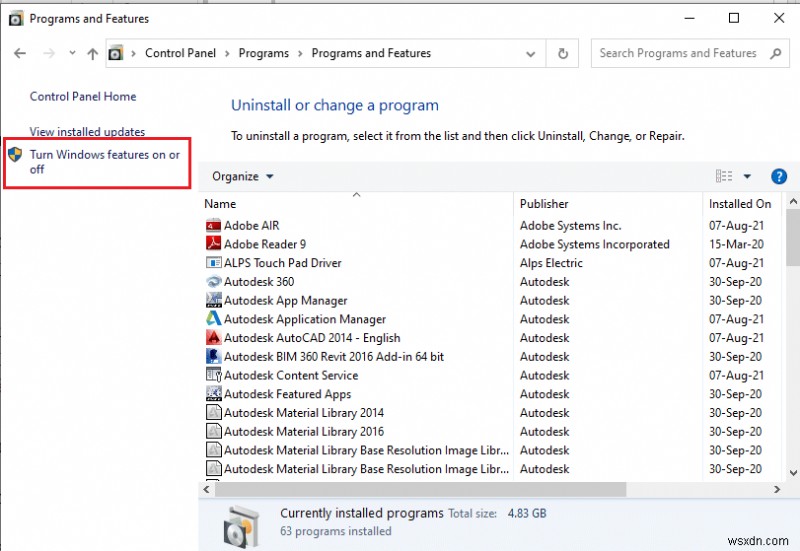Open View installed updates link
Screen dimensions: 800x551
point(87,132)
